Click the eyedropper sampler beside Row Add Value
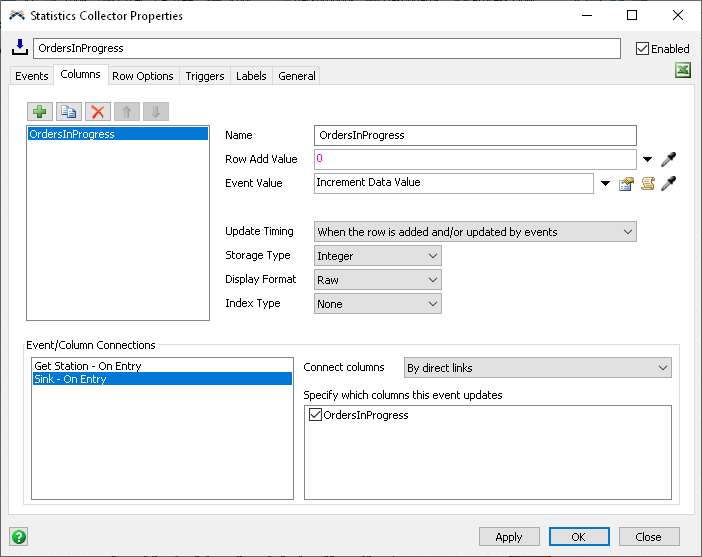The width and height of the screenshot is (702, 557). pyautogui.click(x=669, y=159)
